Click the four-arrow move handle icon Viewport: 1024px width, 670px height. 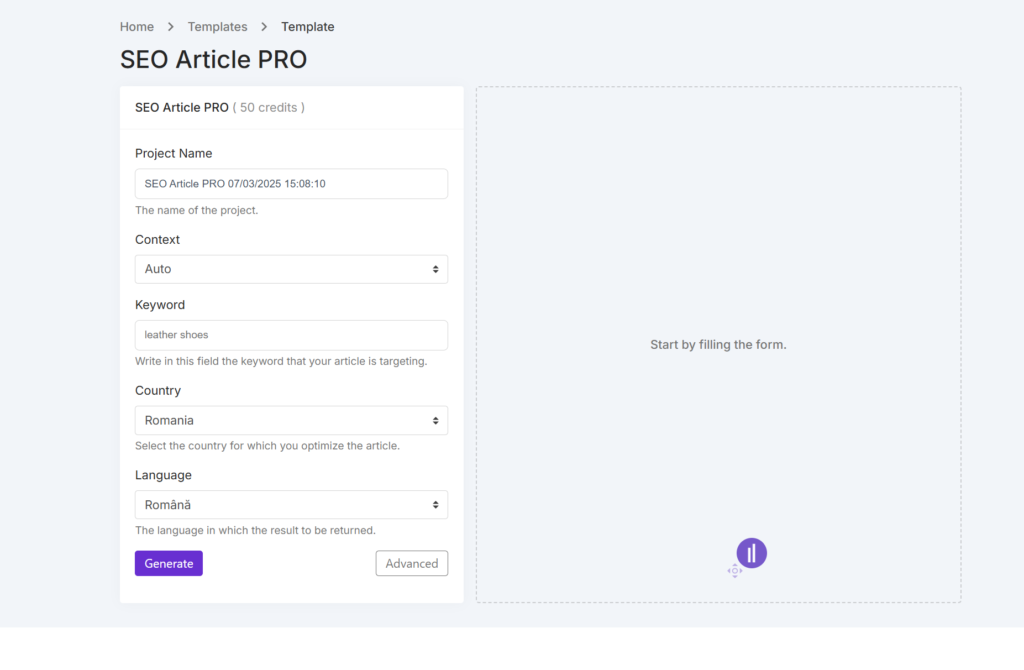click(x=734, y=571)
